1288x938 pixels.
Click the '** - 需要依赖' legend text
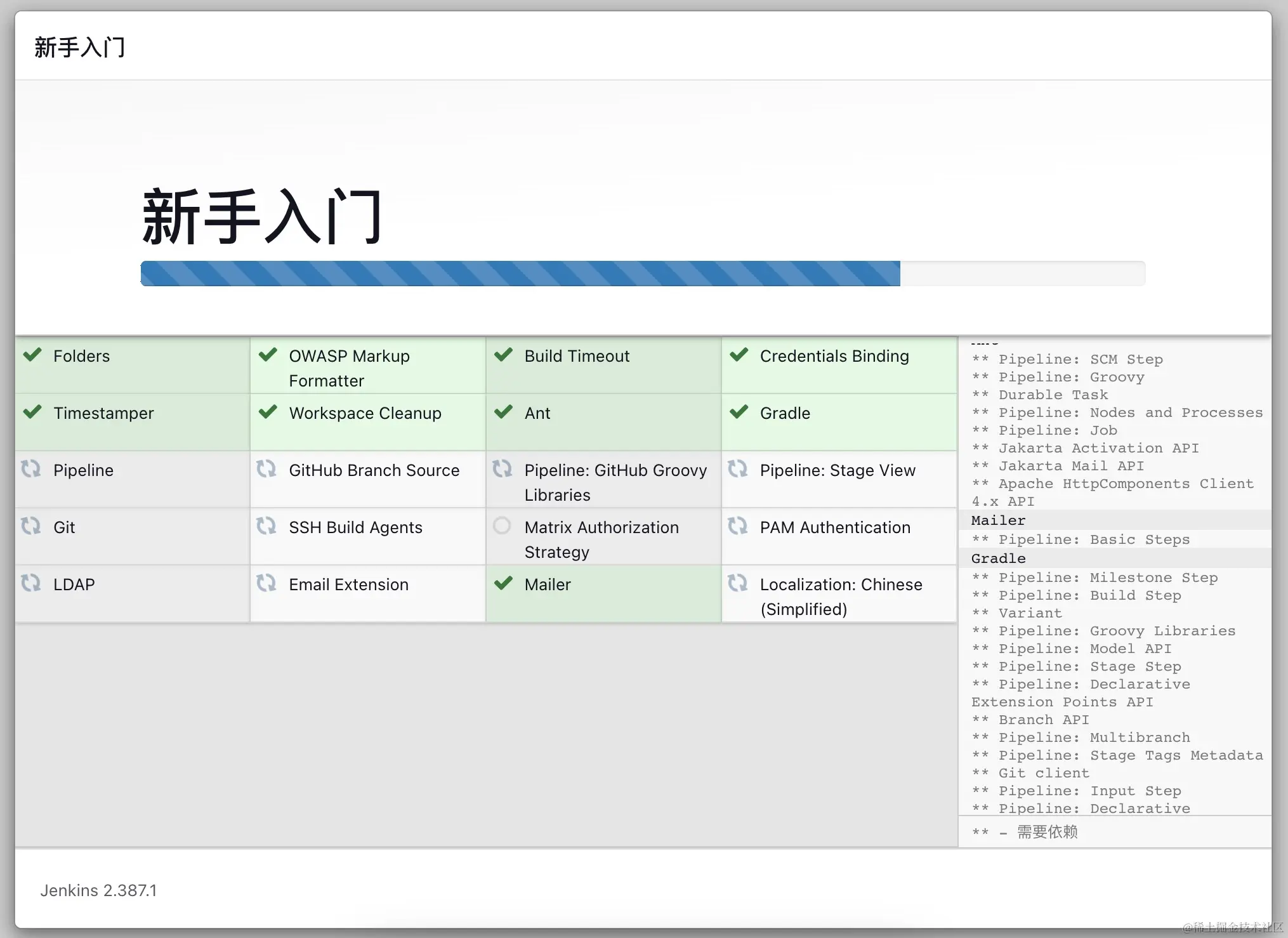point(1025,832)
